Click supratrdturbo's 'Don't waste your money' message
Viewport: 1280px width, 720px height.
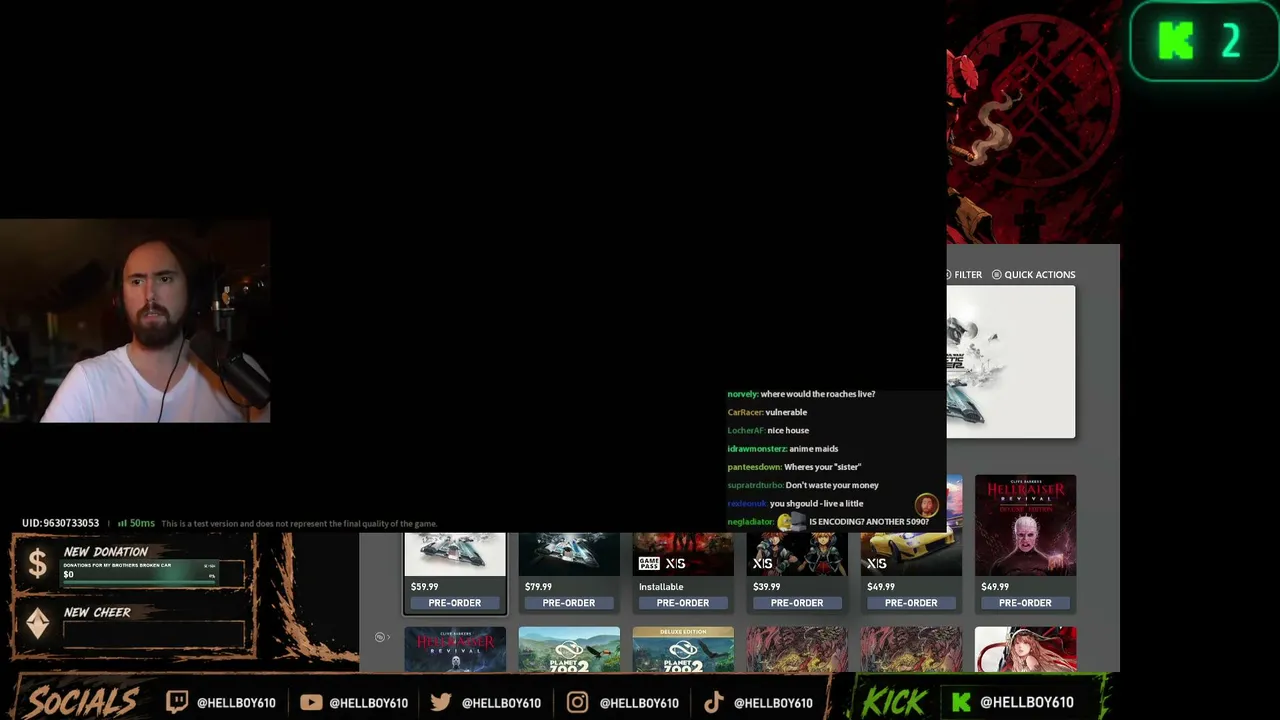(803, 485)
